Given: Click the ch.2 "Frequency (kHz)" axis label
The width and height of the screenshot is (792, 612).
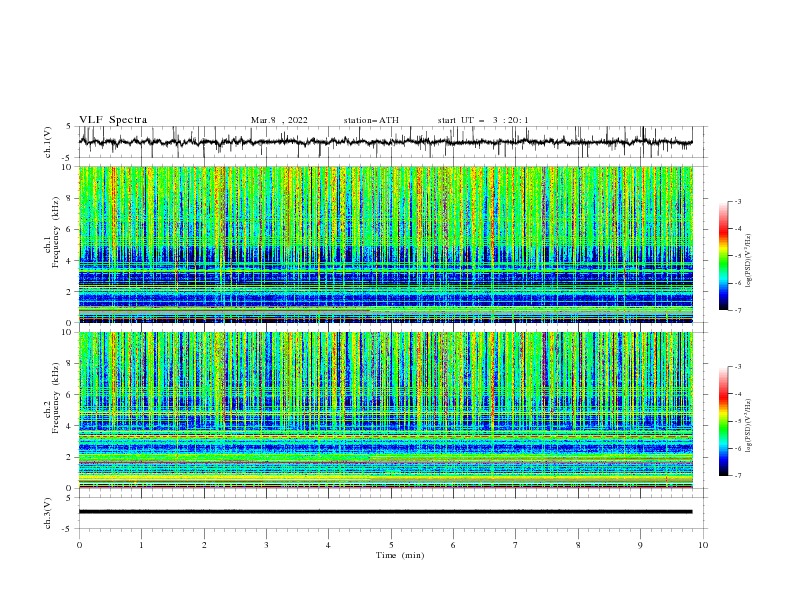Looking at the screenshot, I should pyautogui.click(x=56, y=398).
